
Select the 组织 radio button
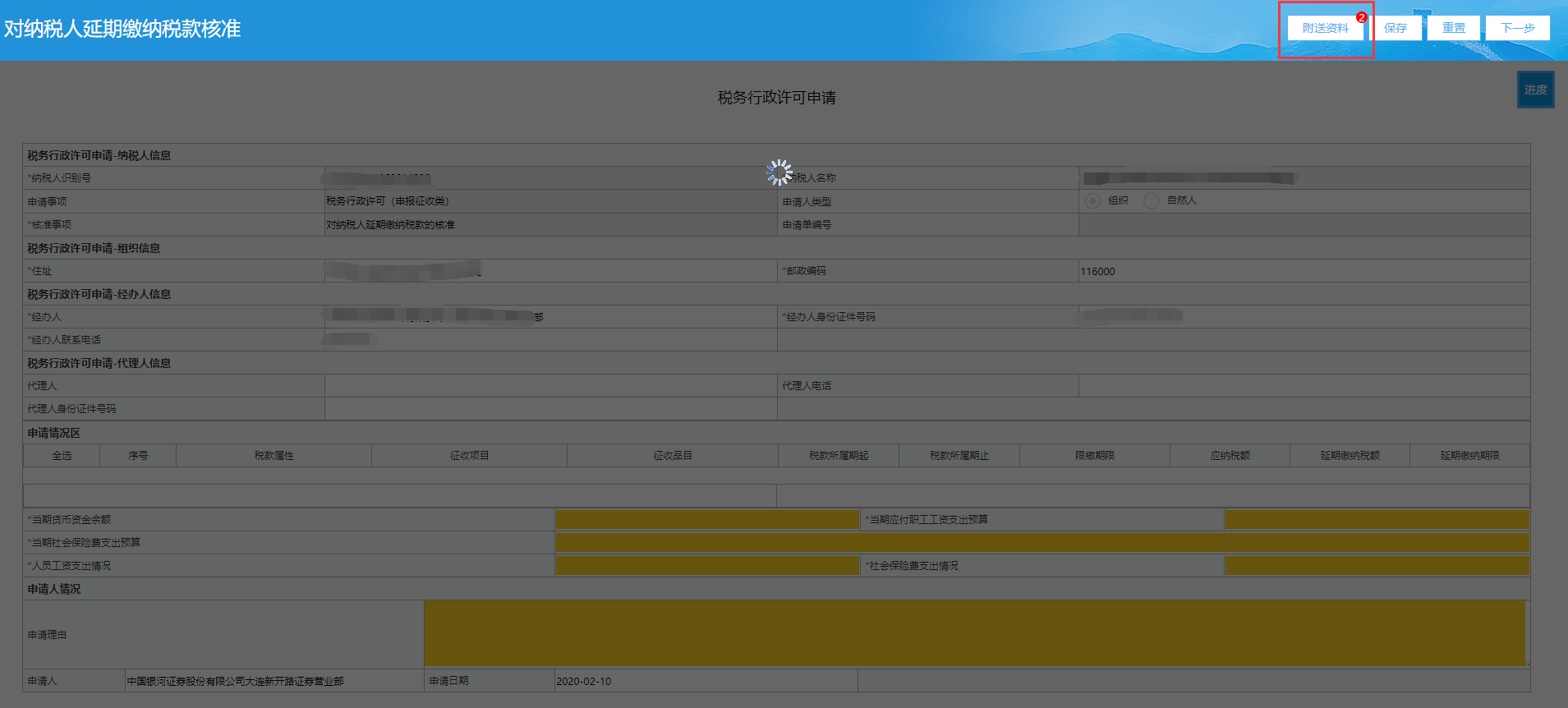[x=1092, y=201]
